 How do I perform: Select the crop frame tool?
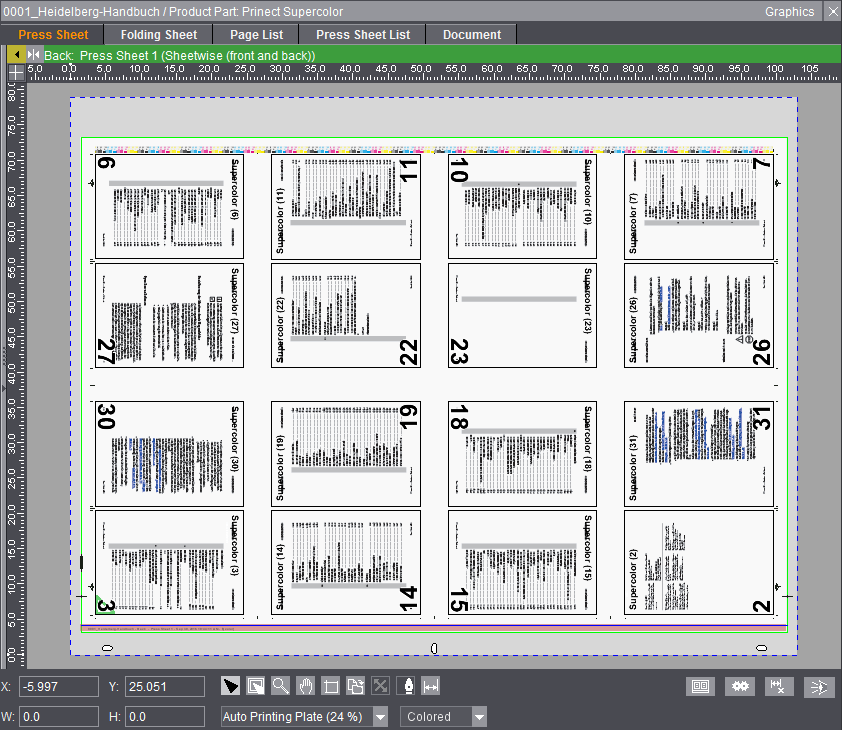click(x=331, y=686)
